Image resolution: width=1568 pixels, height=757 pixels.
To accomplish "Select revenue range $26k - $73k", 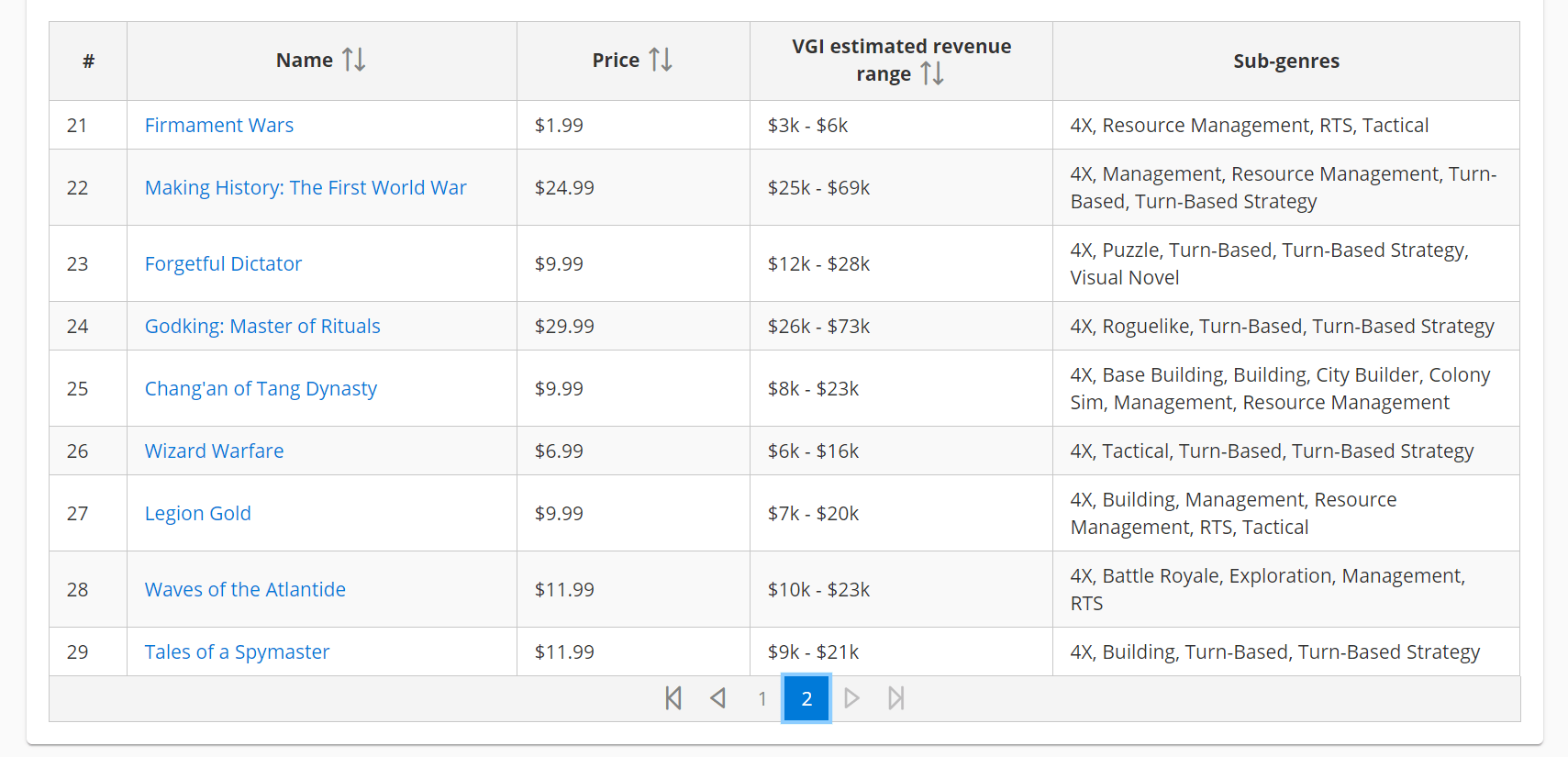I will pyautogui.click(x=818, y=326).
